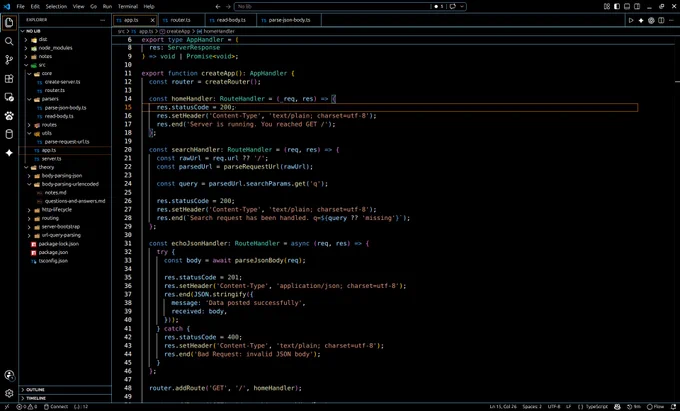This screenshot has width=680, height=411.
Task: Click Connect in the status bar
Action: (x=56, y=407)
